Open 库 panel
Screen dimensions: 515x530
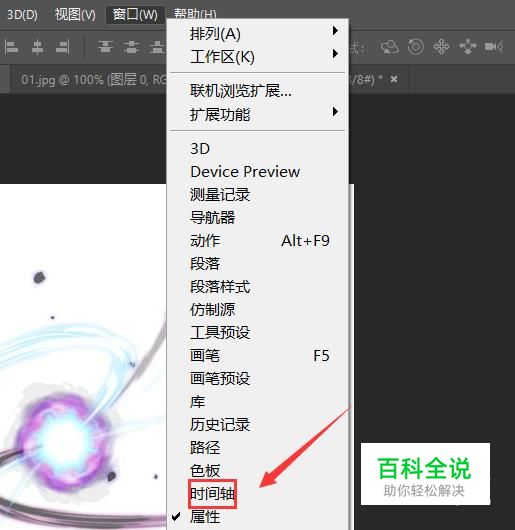pos(259,402)
